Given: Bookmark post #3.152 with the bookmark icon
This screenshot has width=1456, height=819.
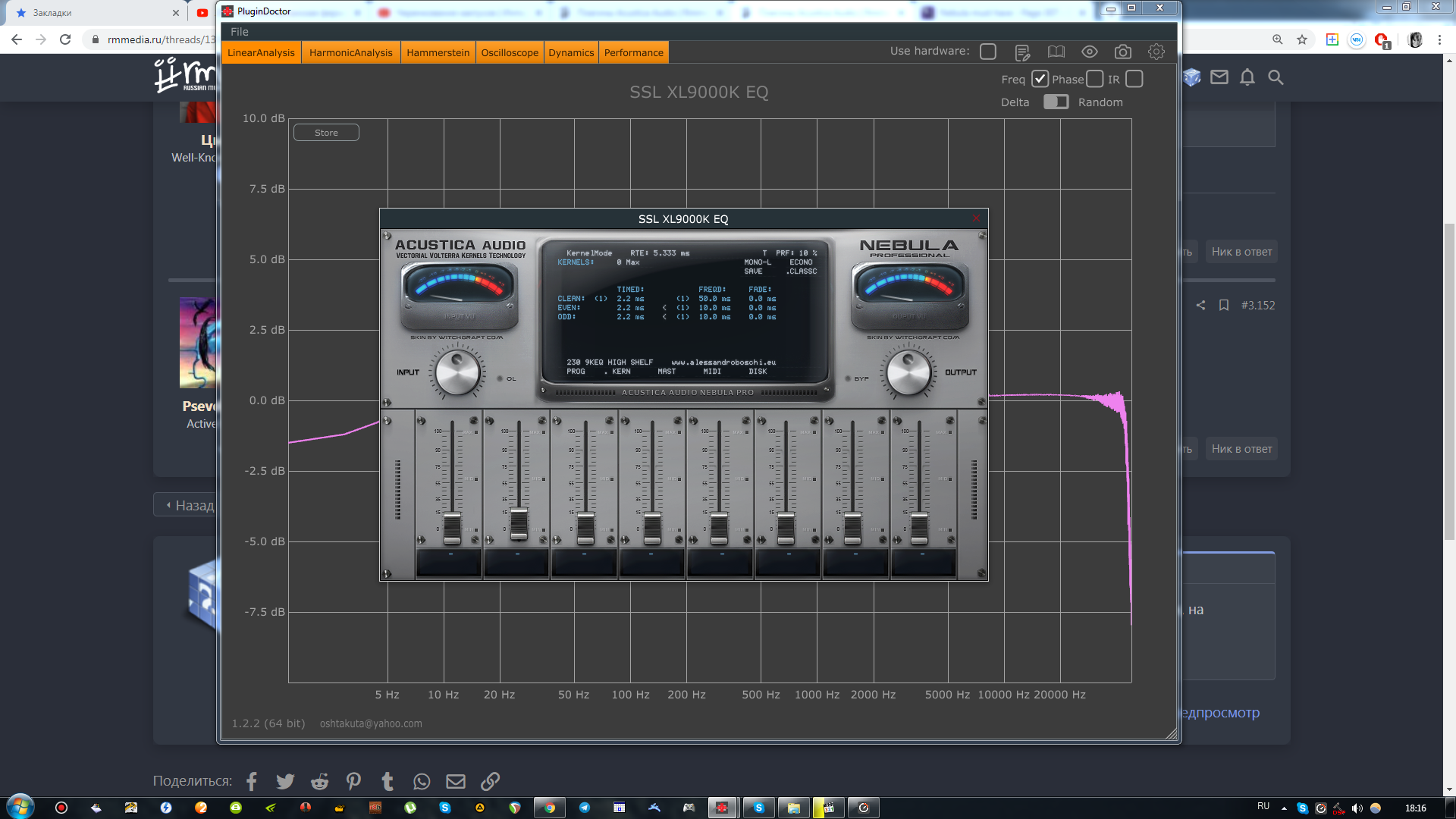Looking at the screenshot, I should [1223, 305].
